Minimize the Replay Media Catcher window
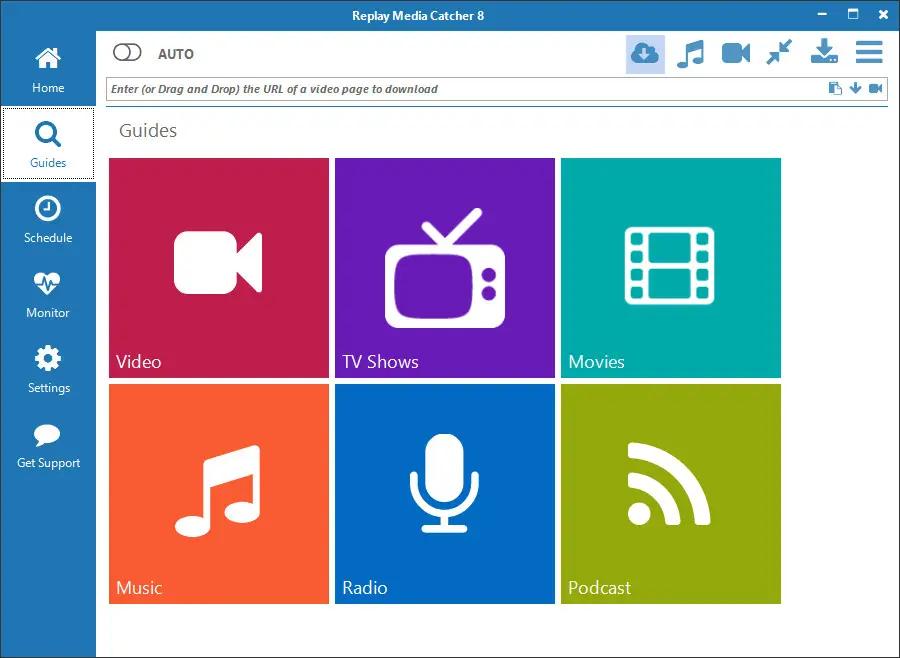Viewport: 900px width, 658px height. [x=822, y=14]
